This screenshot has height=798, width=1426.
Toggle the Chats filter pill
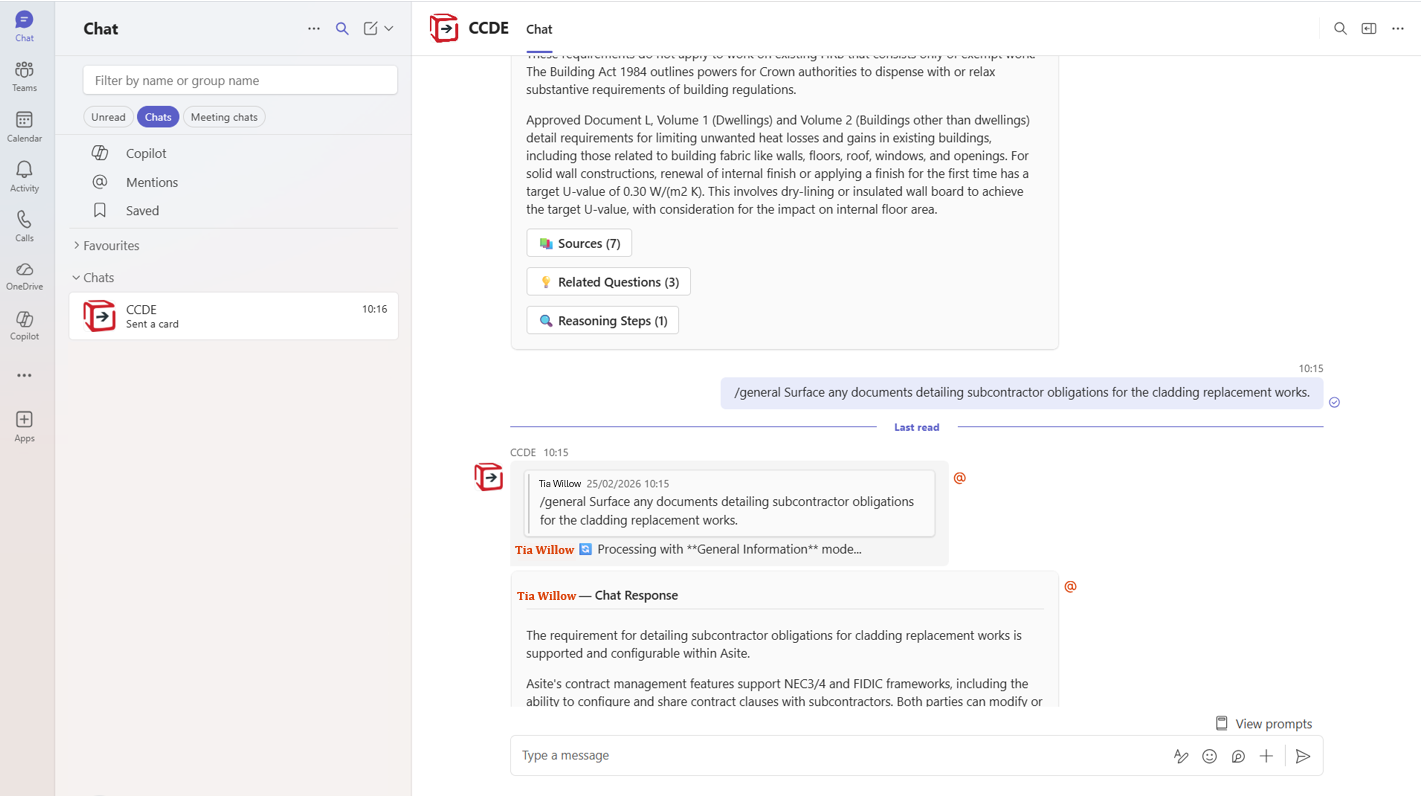click(158, 117)
